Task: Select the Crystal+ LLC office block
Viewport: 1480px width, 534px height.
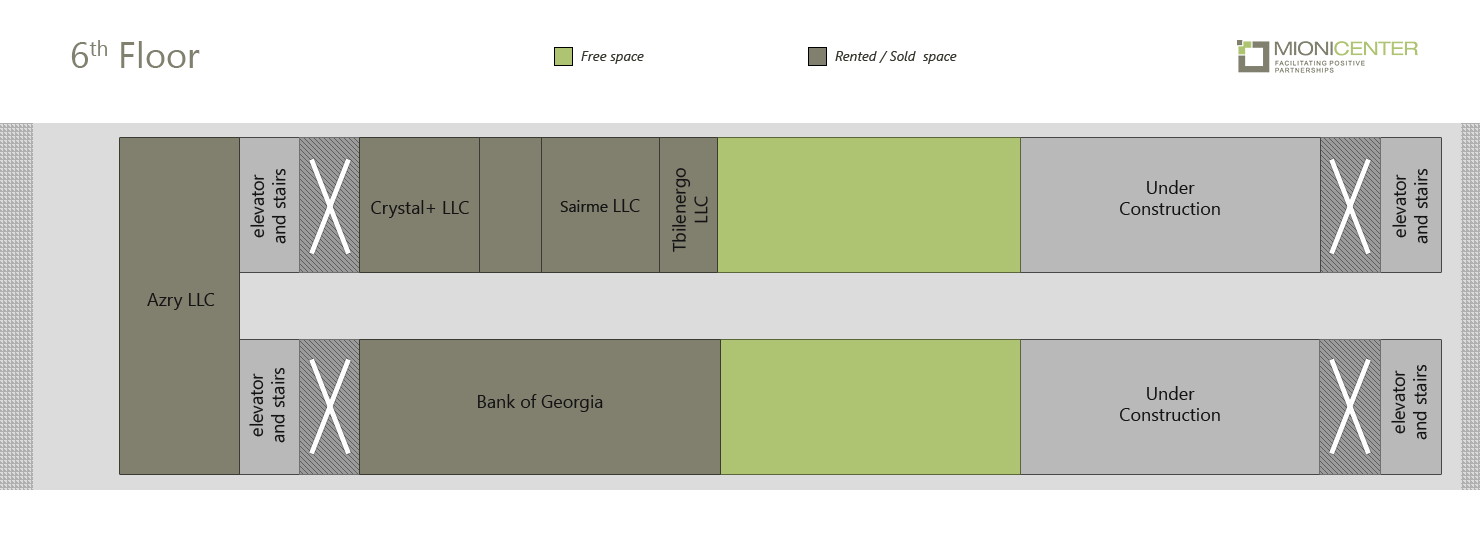Action: 420,205
